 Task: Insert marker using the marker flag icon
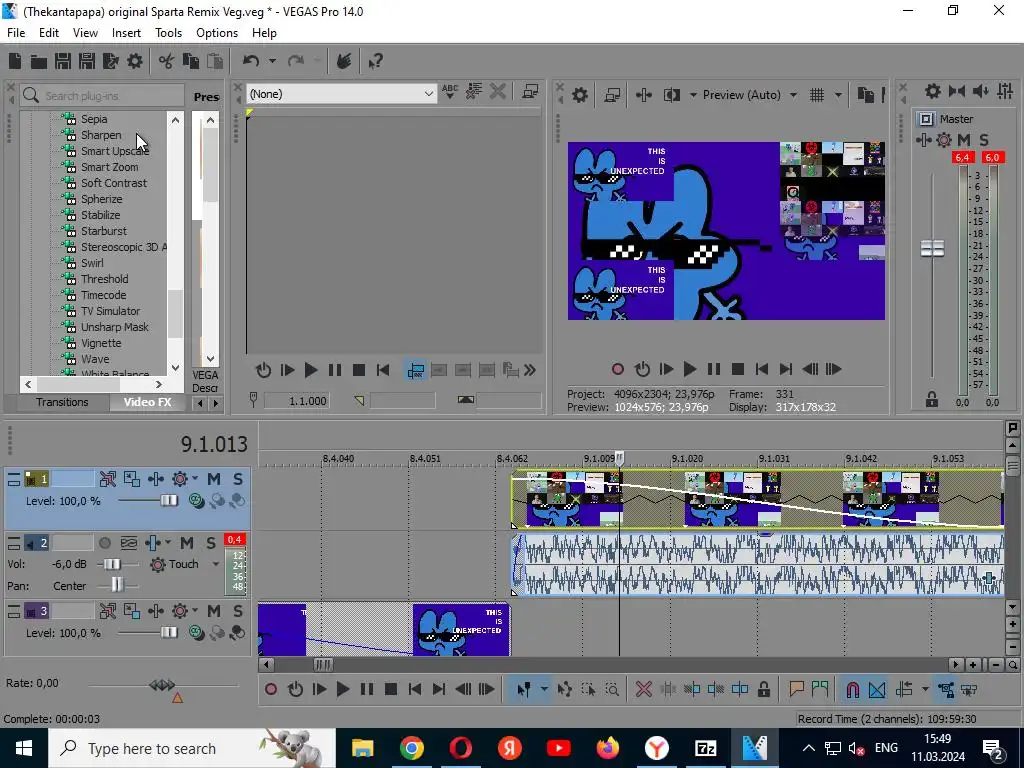point(796,689)
